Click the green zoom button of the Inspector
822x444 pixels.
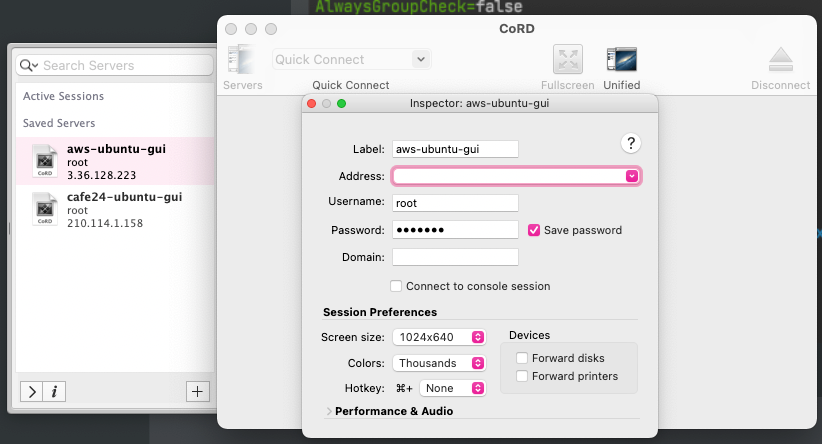coord(341,103)
